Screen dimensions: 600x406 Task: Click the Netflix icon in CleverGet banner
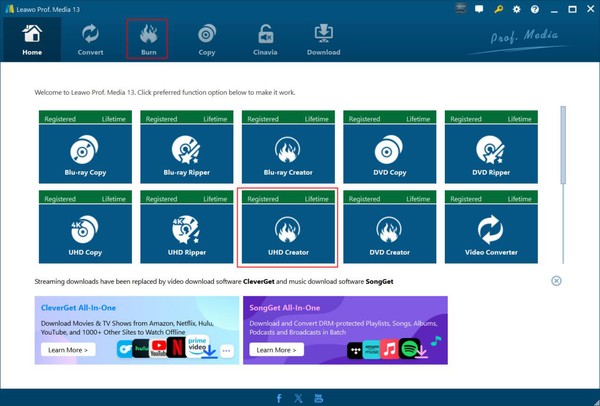pos(177,348)
